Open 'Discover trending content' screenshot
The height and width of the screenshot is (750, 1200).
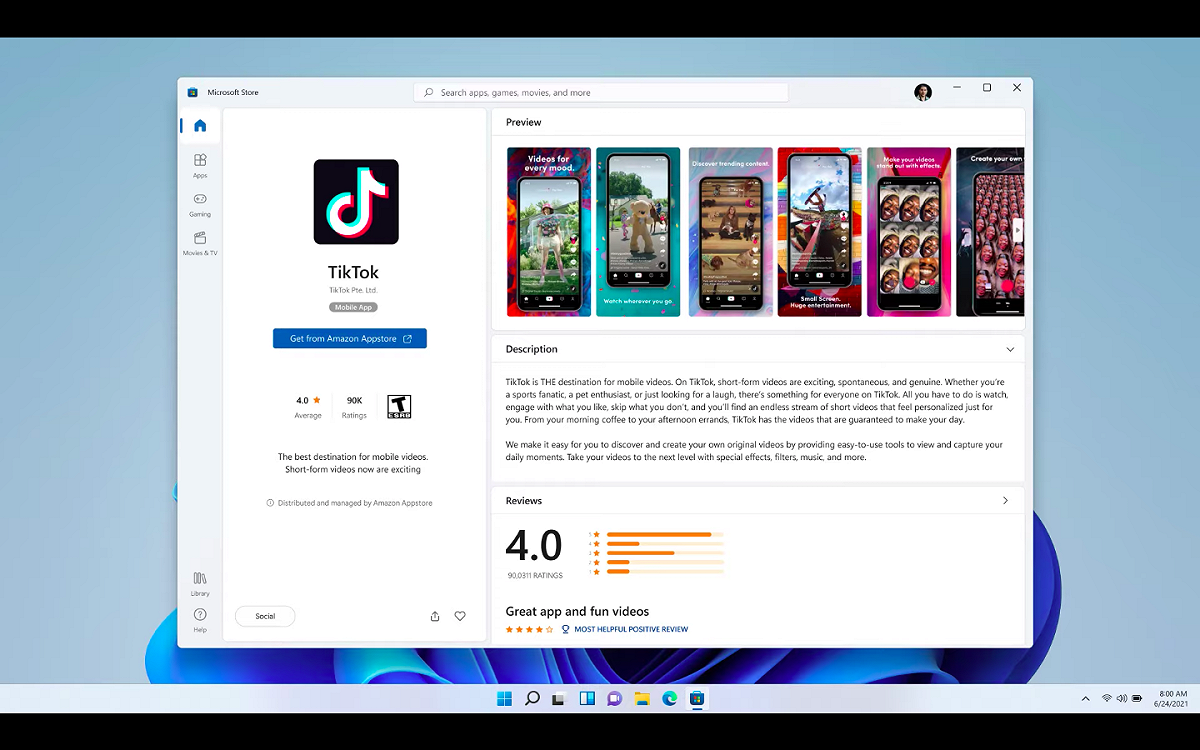[730, 232]
